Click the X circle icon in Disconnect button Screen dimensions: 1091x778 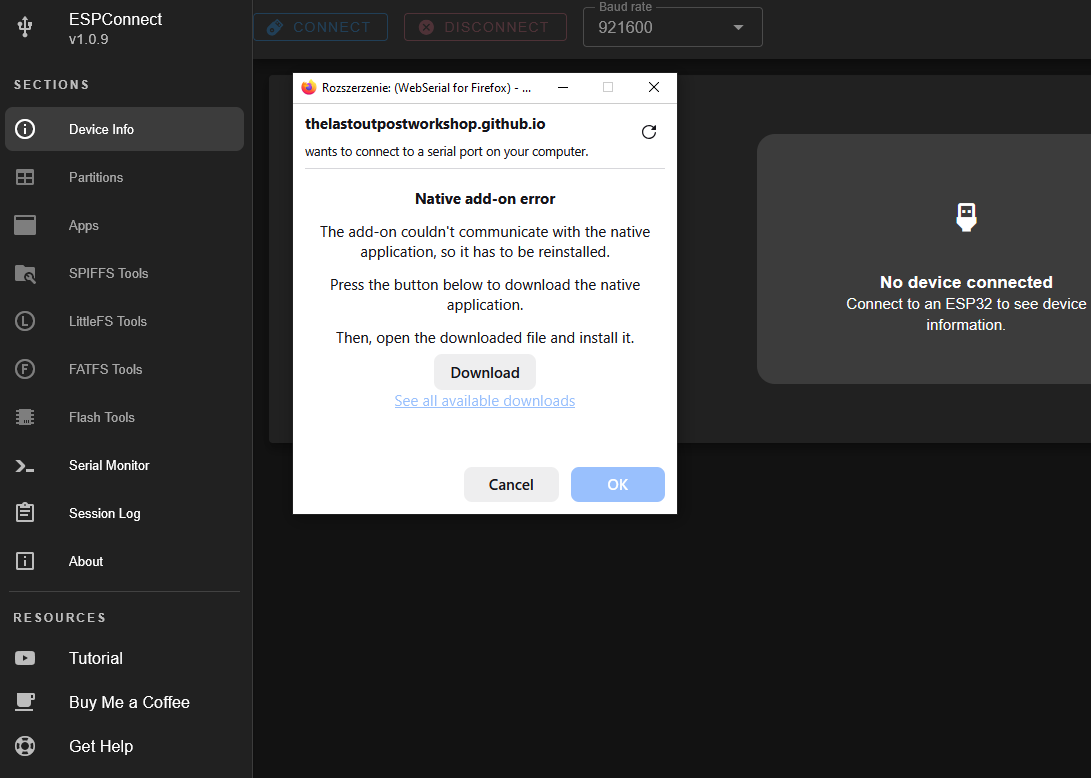pos(427,27)
